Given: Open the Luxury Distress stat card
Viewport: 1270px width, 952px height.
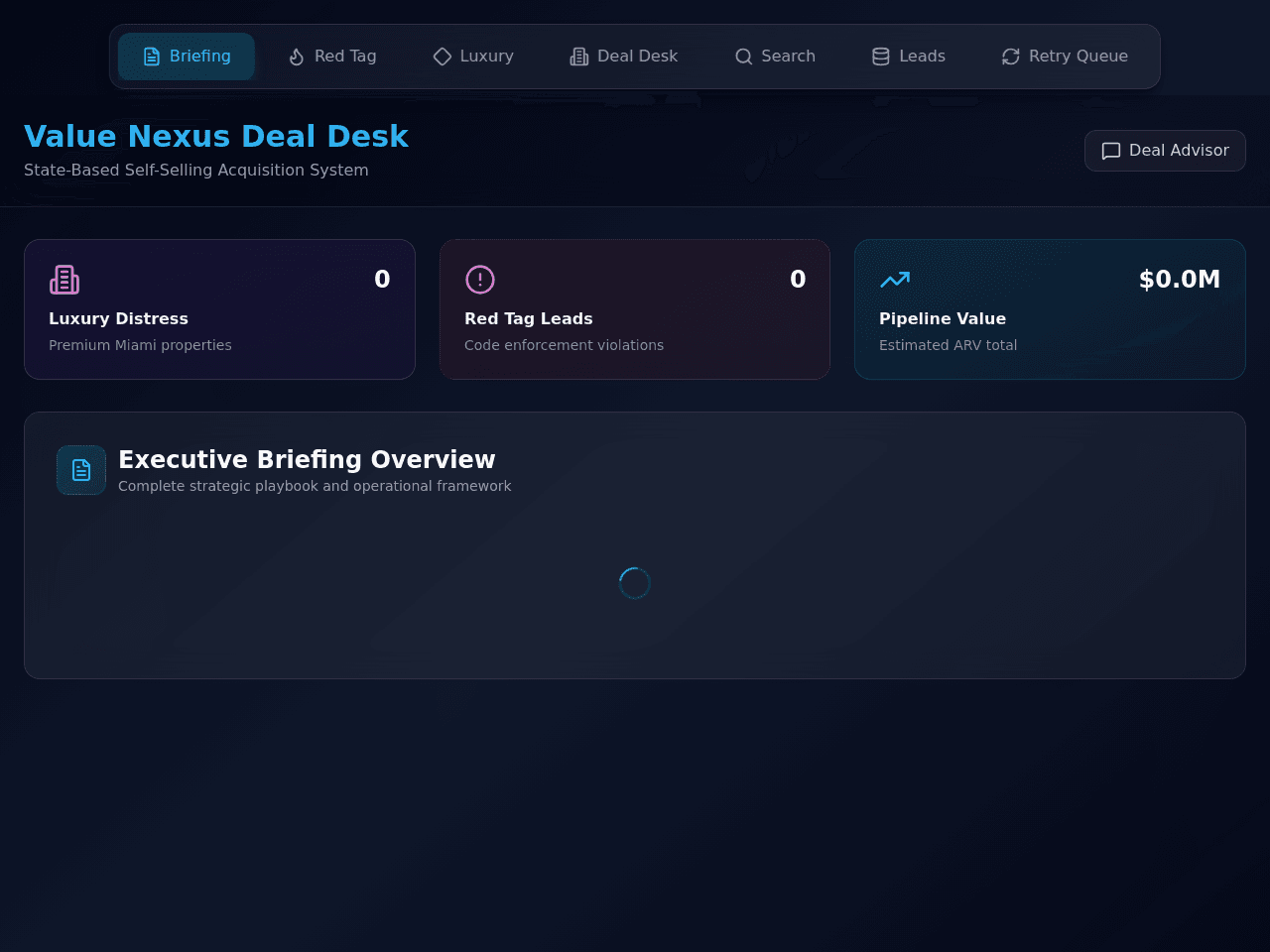Looking at the screenshot, I should pyautogui.click(x=219, y=309).
